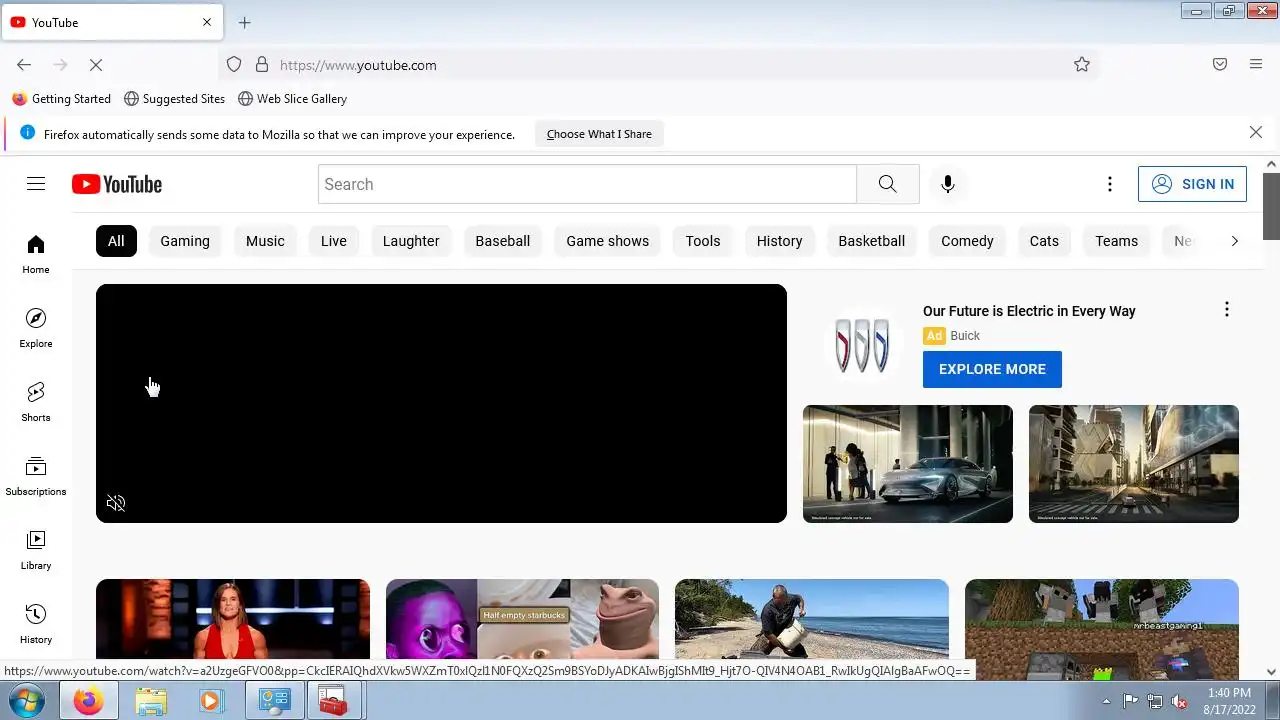Dismiss the Firefox data notification bar
Viewport: 1280px width, 720px height.
[x=1256, y=132]
